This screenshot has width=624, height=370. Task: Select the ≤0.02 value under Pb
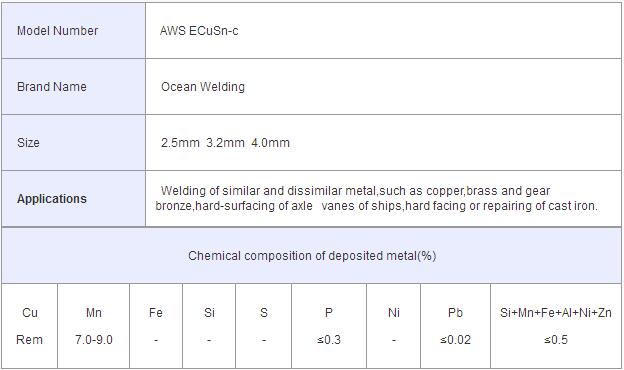point(455,340)
